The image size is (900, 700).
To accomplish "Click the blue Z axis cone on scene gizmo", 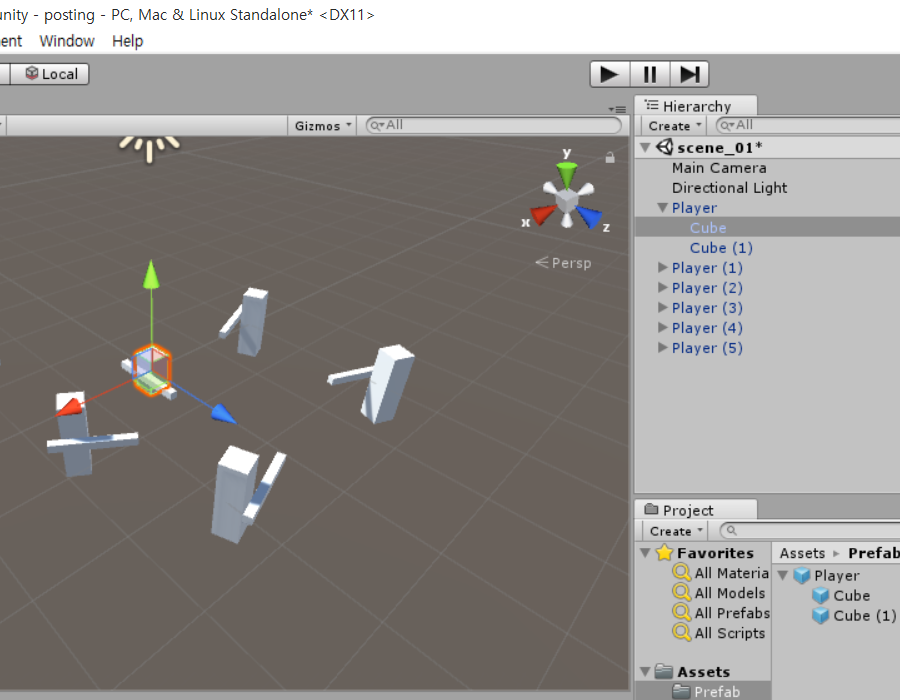I will [x=589, y=216].
